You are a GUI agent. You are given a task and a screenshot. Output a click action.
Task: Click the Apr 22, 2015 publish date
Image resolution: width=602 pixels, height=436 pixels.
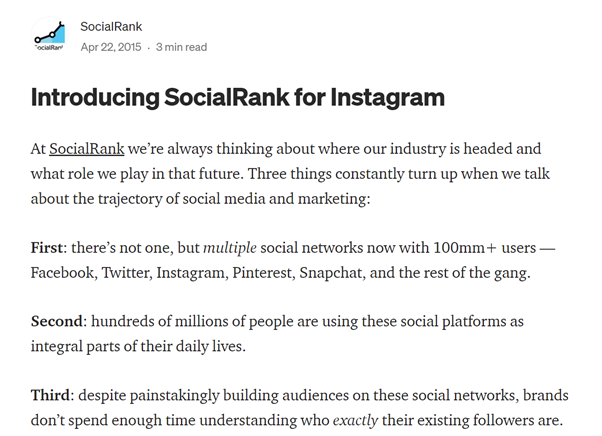111,47
